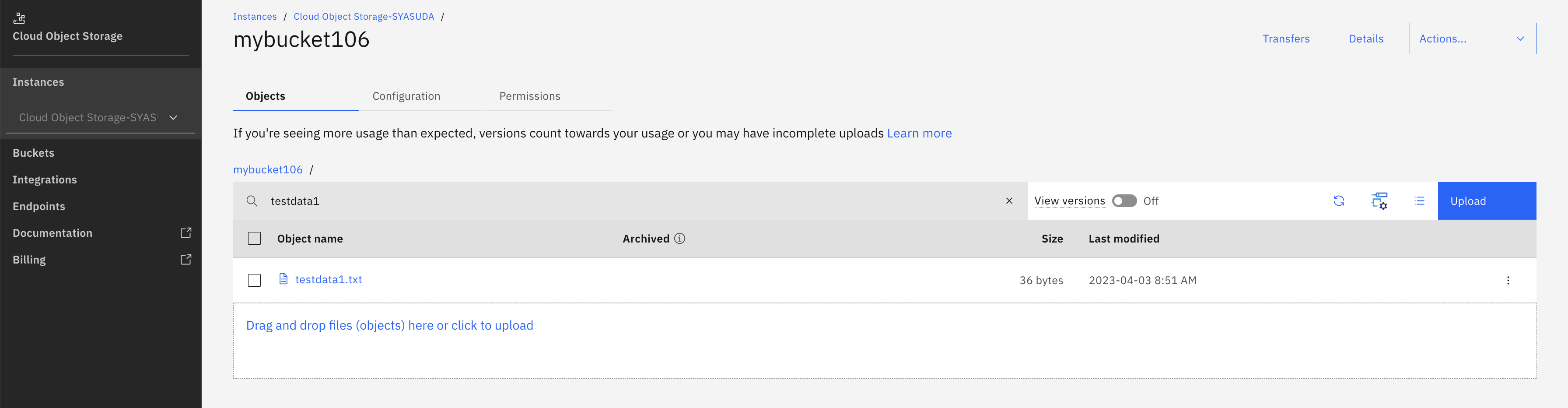1568x408 pixels.
Task: Open the testdata1.txt object link
Action: tap(329, 279)
